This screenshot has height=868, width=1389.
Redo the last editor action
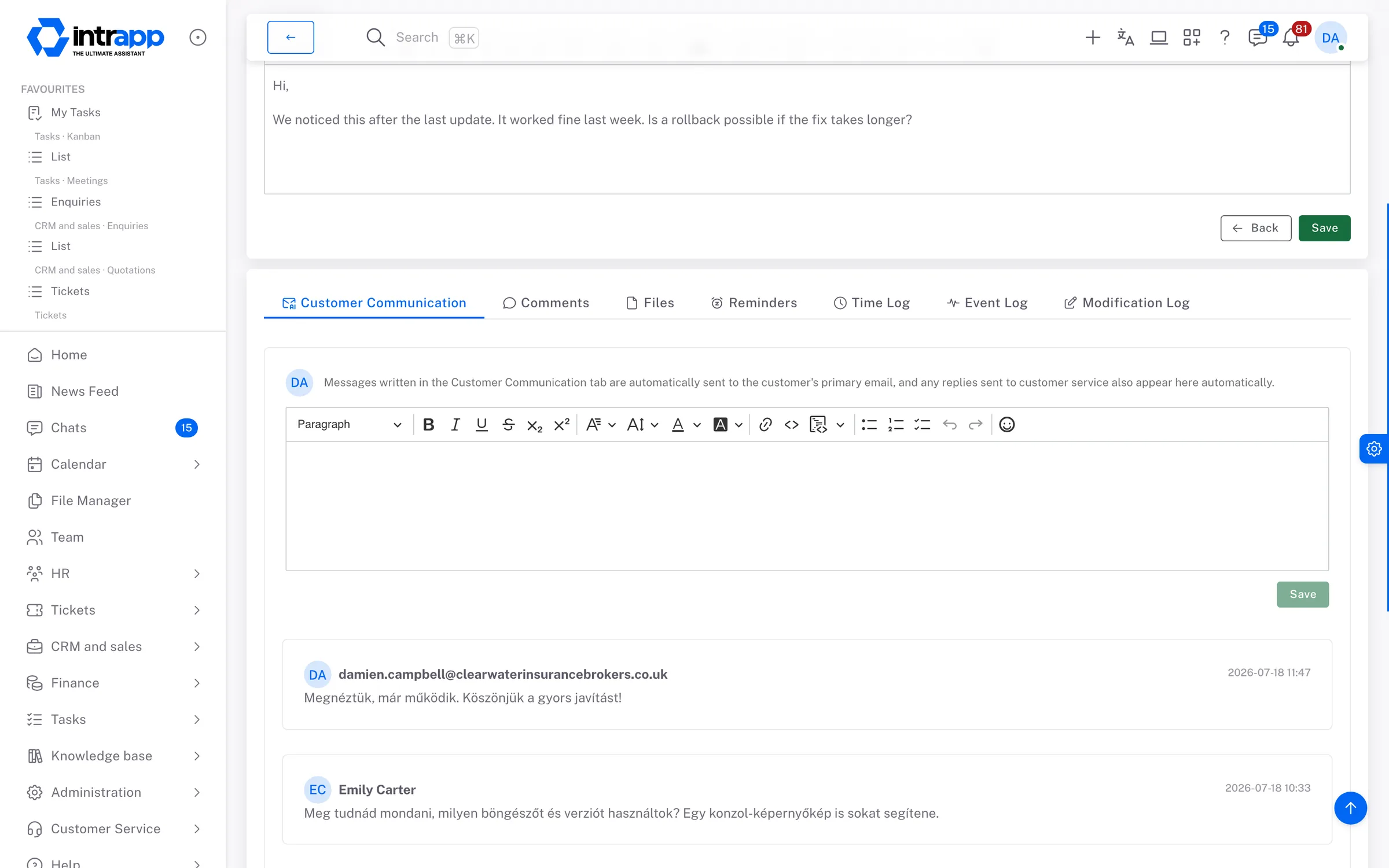[976, 425]
